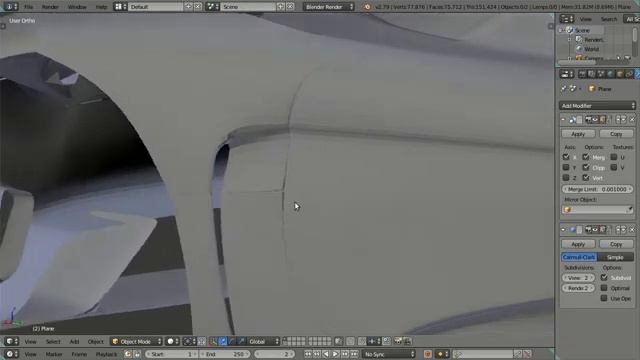
Task: Open the Global transform orientation dropdown
Action: point(264,342)
